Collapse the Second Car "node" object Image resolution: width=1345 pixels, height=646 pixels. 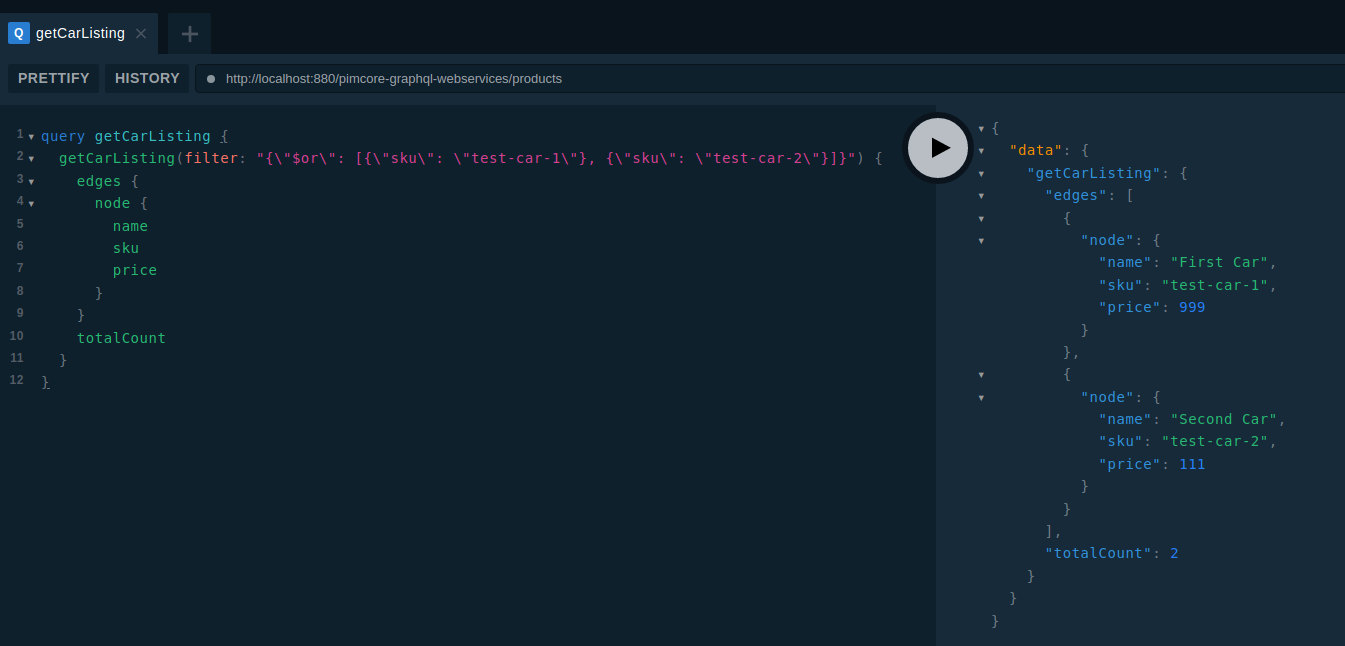pos(981,397)
